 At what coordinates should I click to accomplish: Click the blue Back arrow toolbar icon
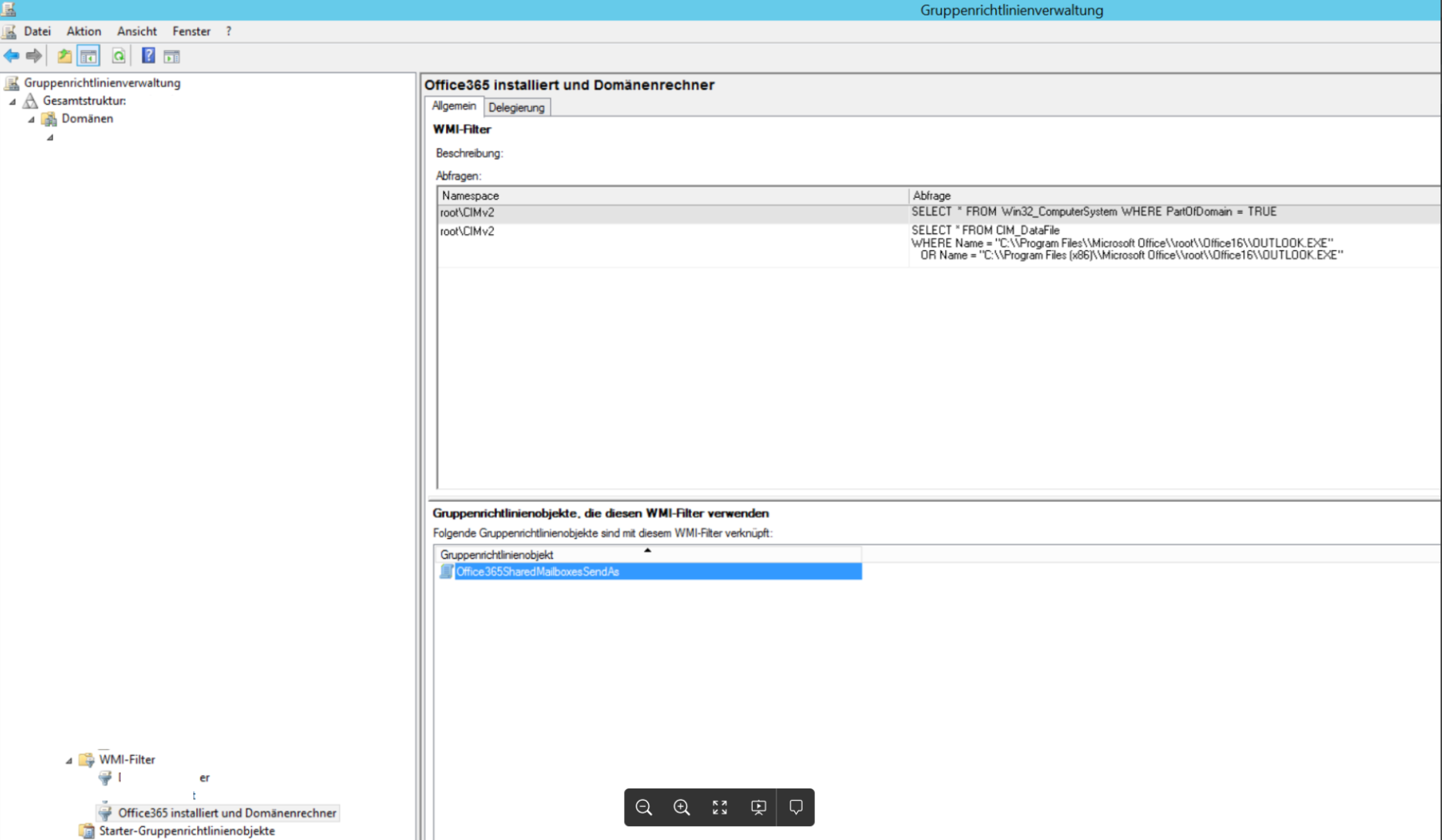click(x=12, y=56)
